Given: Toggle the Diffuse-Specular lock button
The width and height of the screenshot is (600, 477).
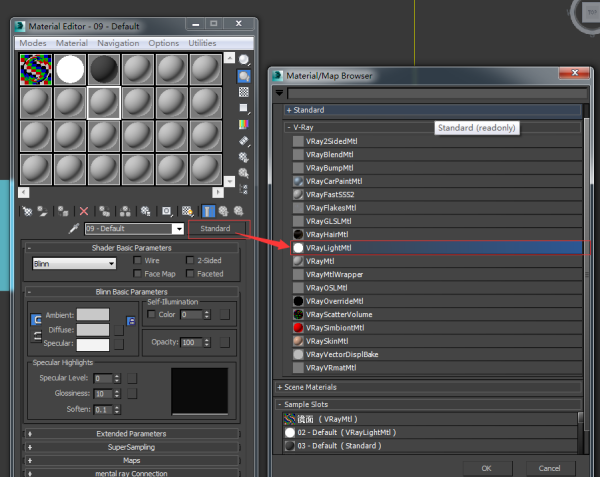Looking at the screenshot, I should 36,336.
